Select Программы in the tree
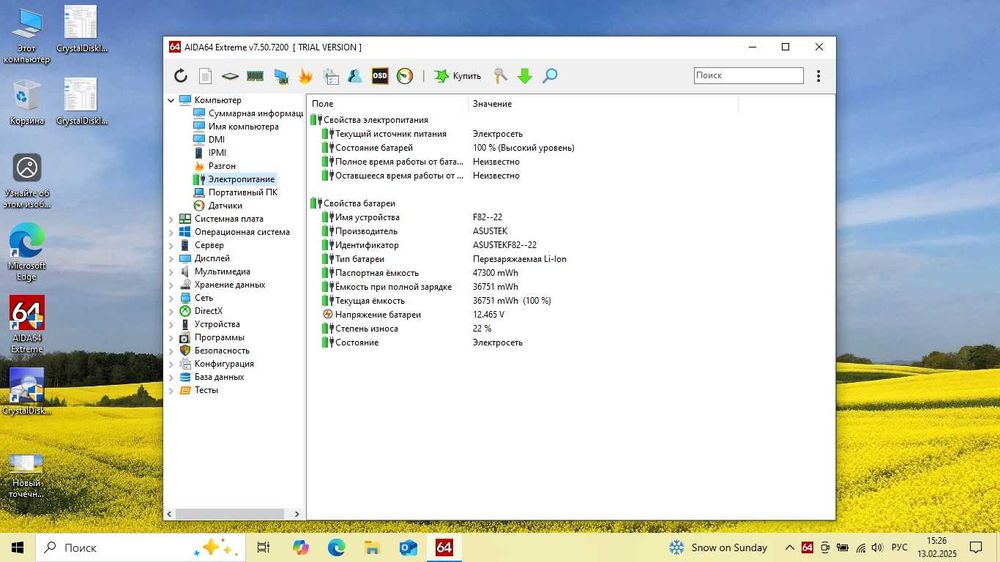The width and height of the screenshot is (1000, 562). 219,337
